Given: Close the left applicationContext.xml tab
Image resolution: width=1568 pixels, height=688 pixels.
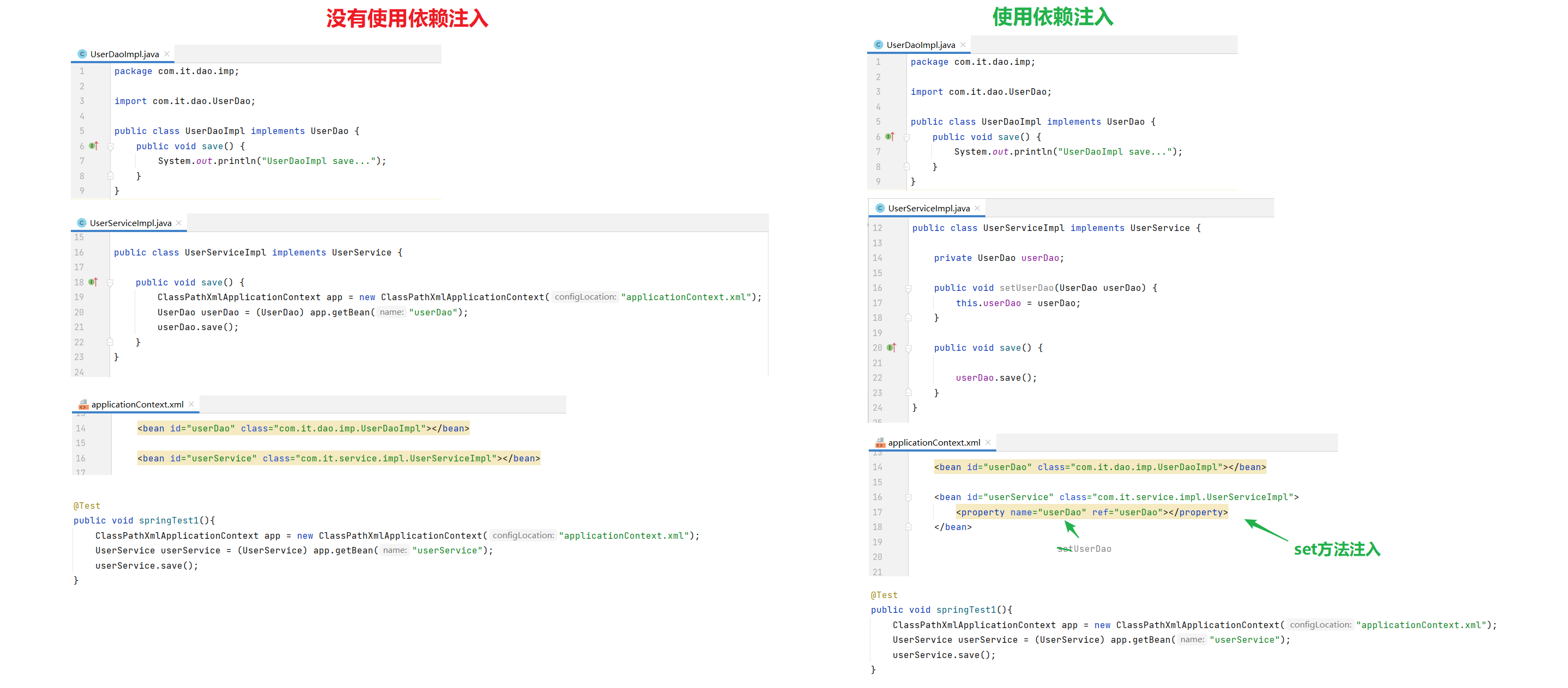Looking at the screenshot, I should (x=191, y=405).
